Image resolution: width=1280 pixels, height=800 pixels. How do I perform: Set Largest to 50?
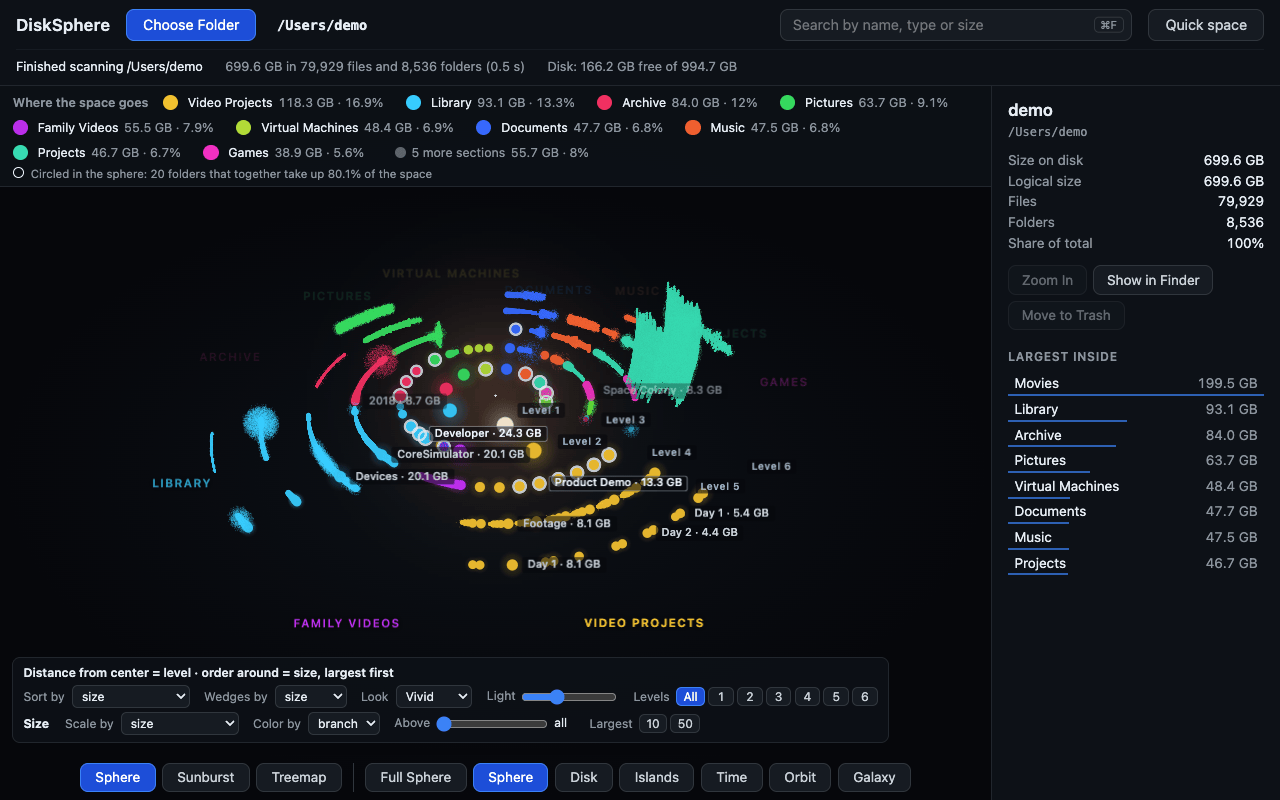point(685,724)
